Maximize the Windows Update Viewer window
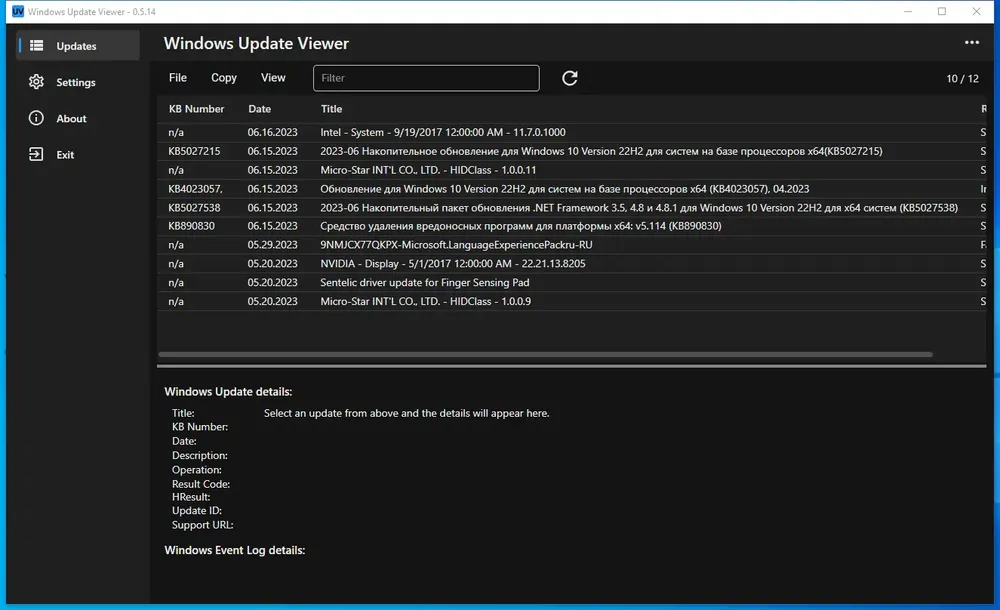 tap(942, 11)
